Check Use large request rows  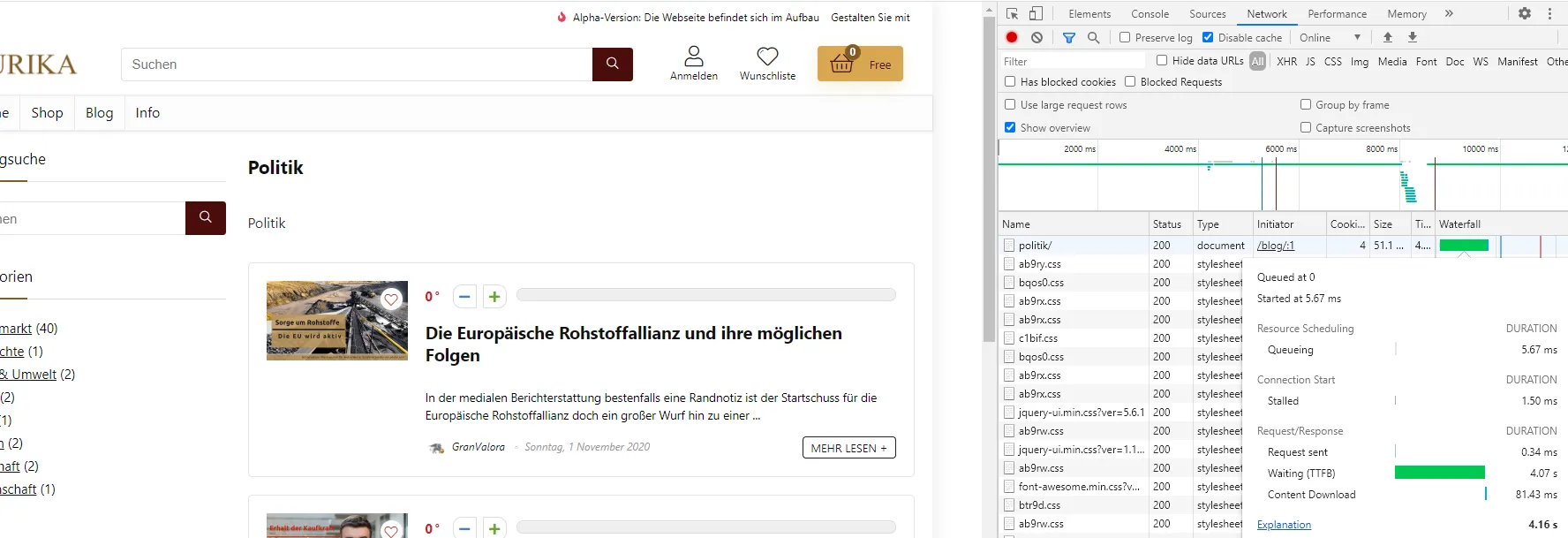(1010, 104)
